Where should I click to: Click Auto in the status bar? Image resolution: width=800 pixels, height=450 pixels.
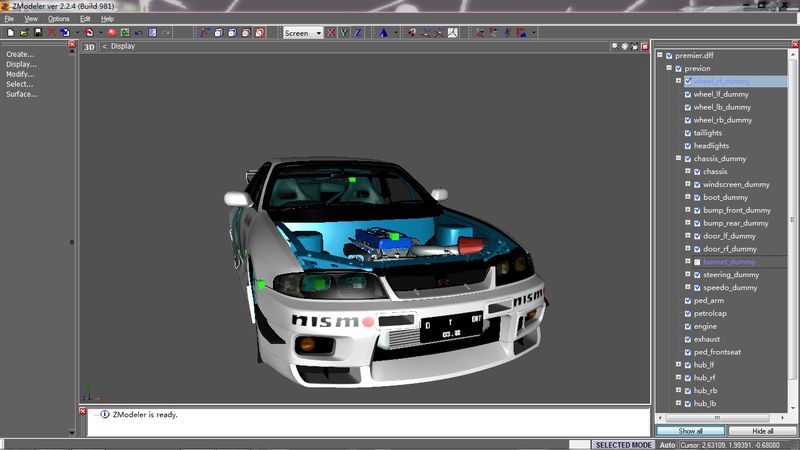click(x=667, y=445)
